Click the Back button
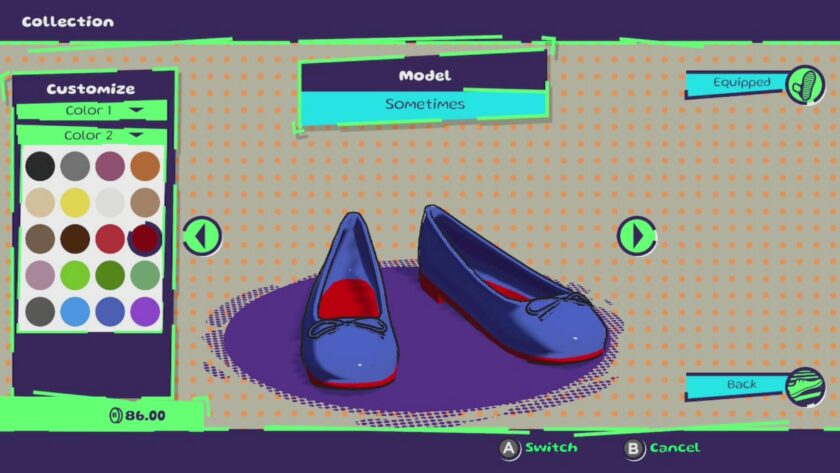Image resolution: width=840 pixels, height=473 pixels. 737,385
